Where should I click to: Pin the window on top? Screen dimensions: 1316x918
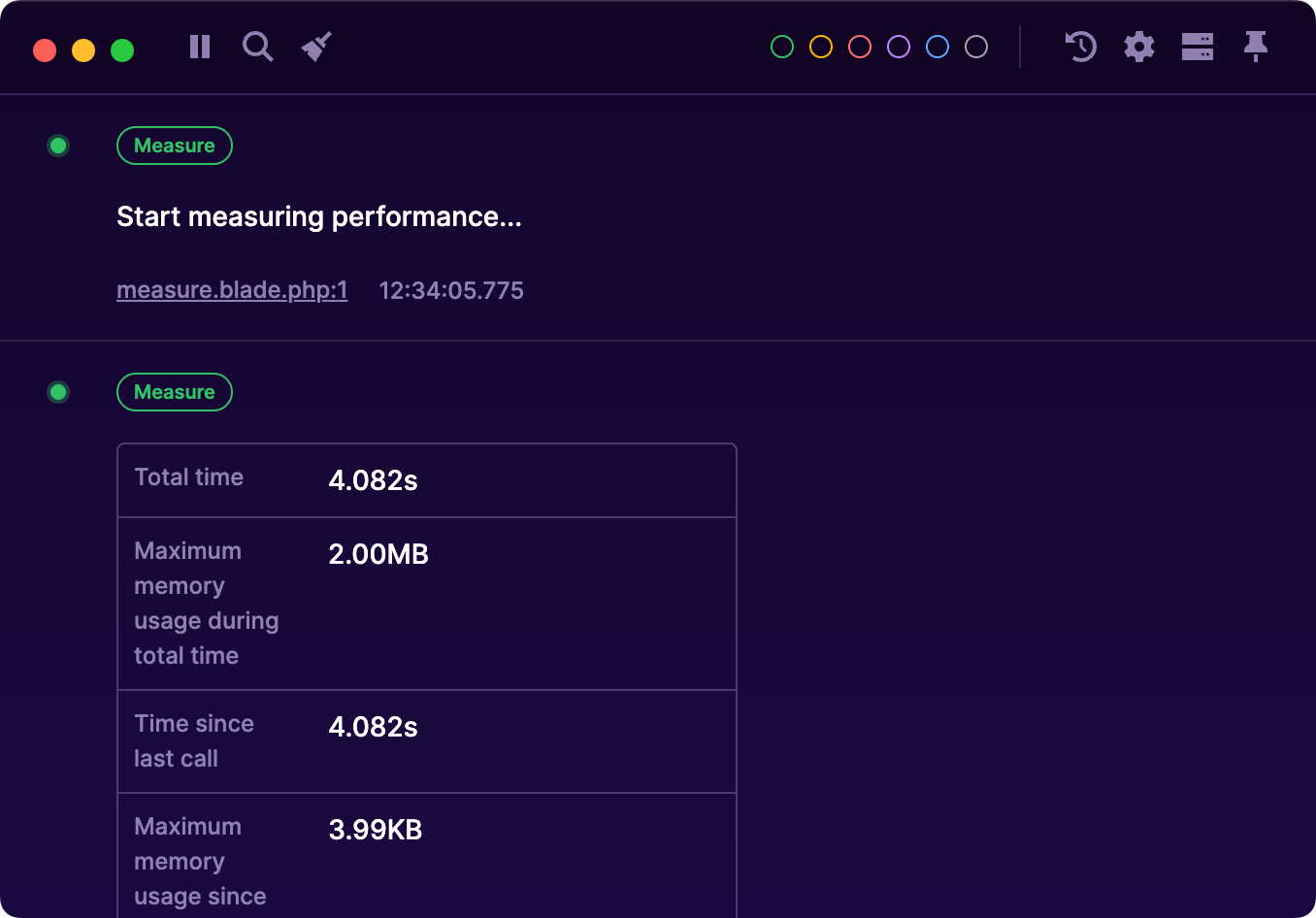1255,47
